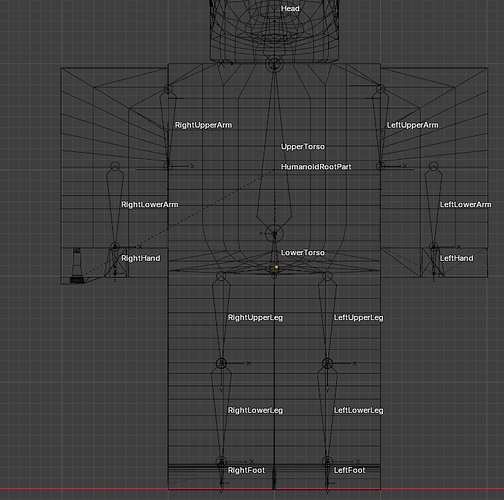The height and width of the screenshot is (500, 504).
Task: Select the RightUpperLeg bone label
Action: (255, 318)
